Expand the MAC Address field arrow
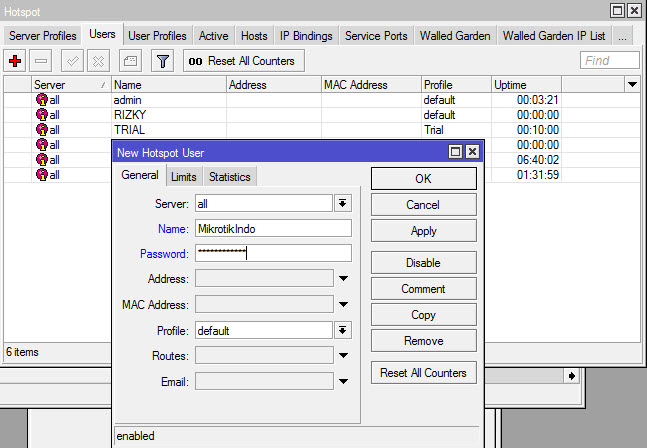 click(343, 304)
